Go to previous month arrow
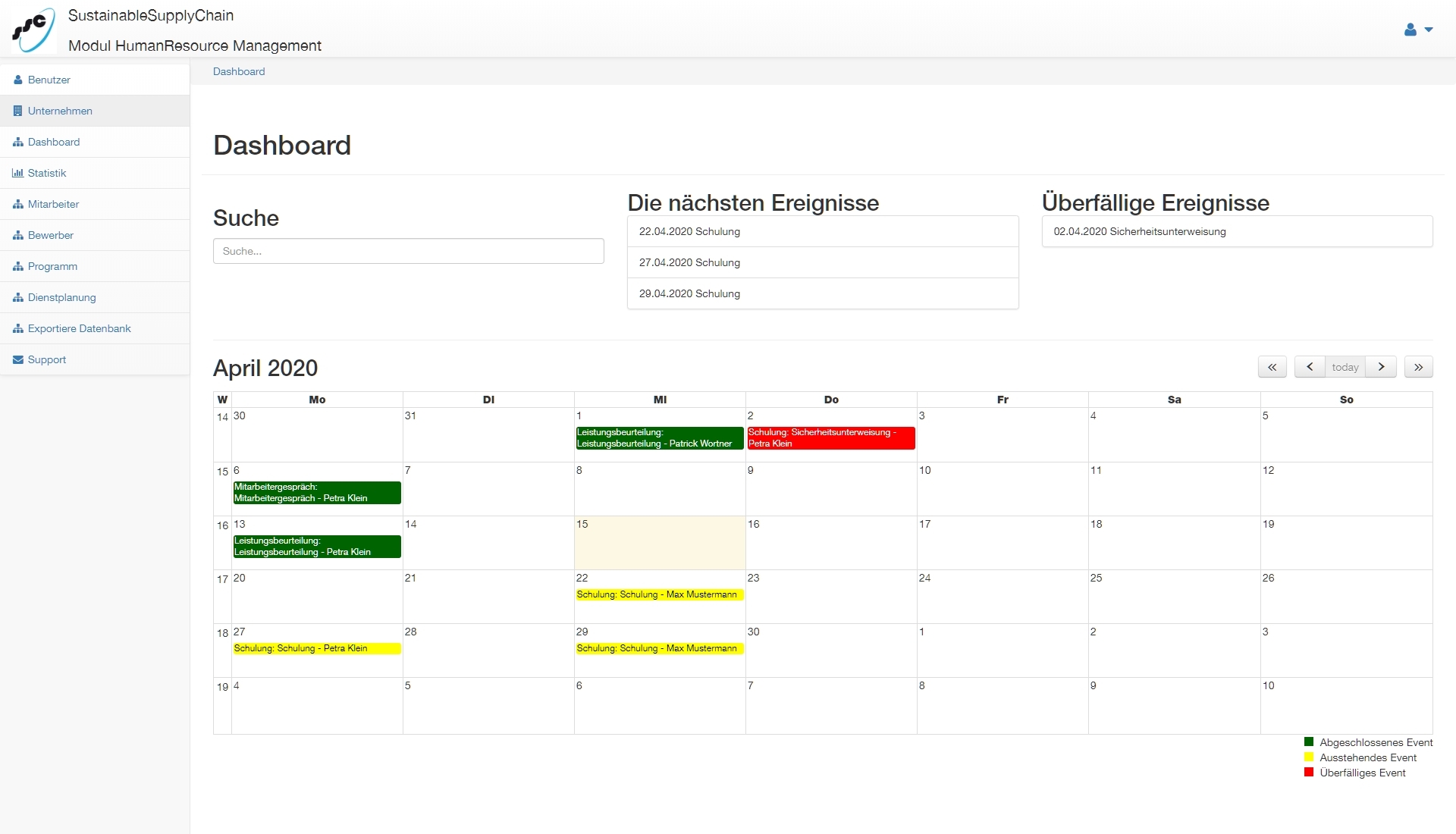Image resolution: width=1456 pixels, height=834 pixels. click(x=1310, y=367)
